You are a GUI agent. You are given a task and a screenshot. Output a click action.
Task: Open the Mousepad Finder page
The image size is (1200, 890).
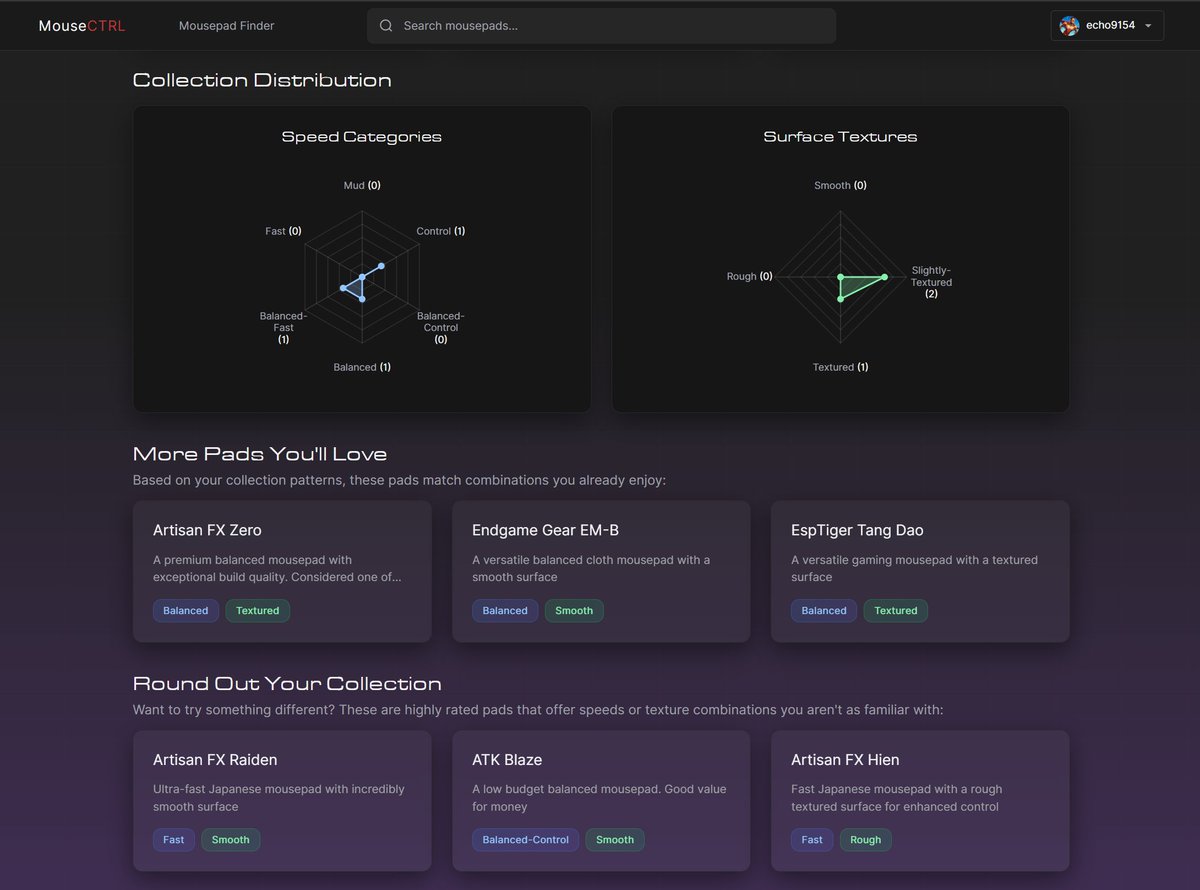[226, 26]
